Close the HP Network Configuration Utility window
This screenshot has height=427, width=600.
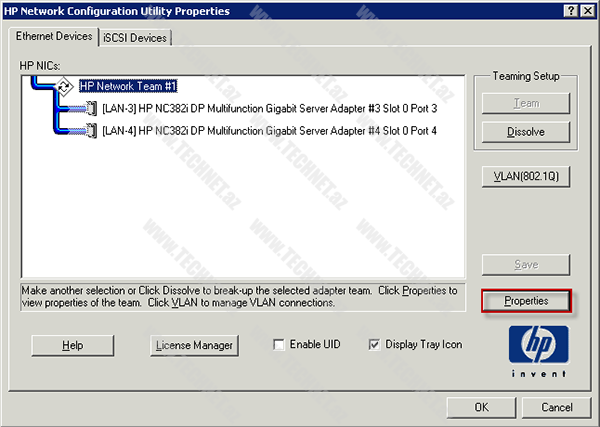click(x=587, y=11)
